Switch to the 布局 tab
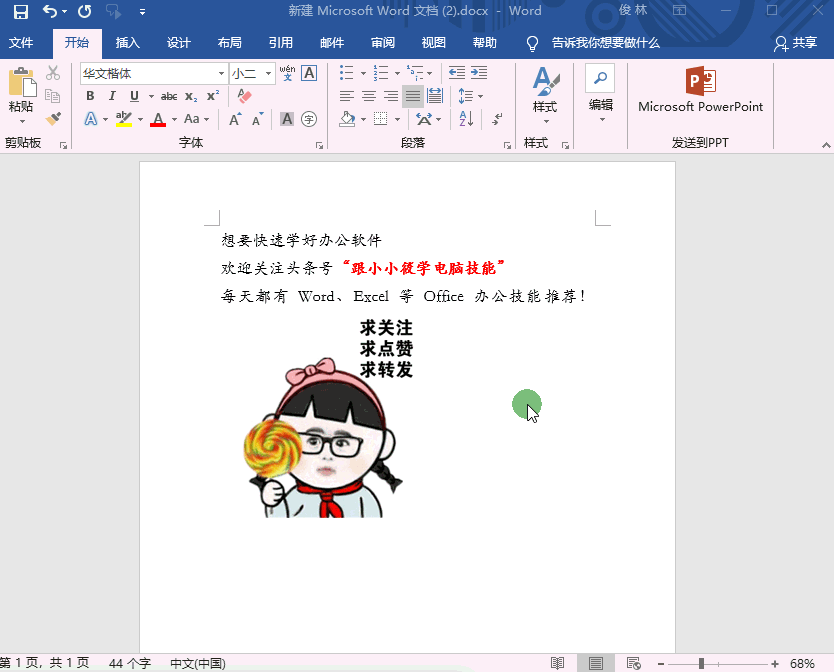The width and height of the screenshot is (834, 672). point(229,43)
